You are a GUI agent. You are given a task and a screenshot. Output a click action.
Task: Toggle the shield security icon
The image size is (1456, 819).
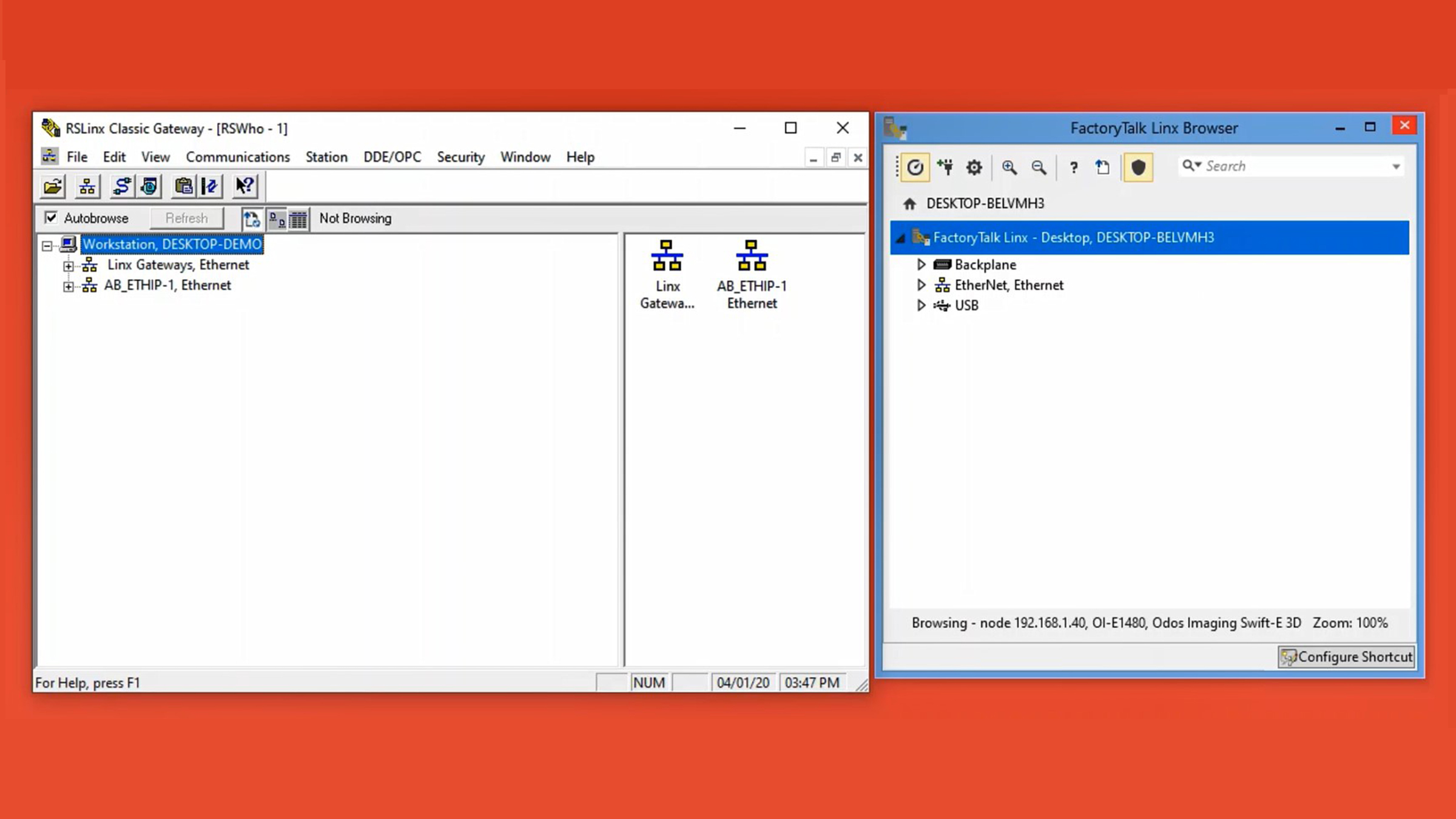1138,167
